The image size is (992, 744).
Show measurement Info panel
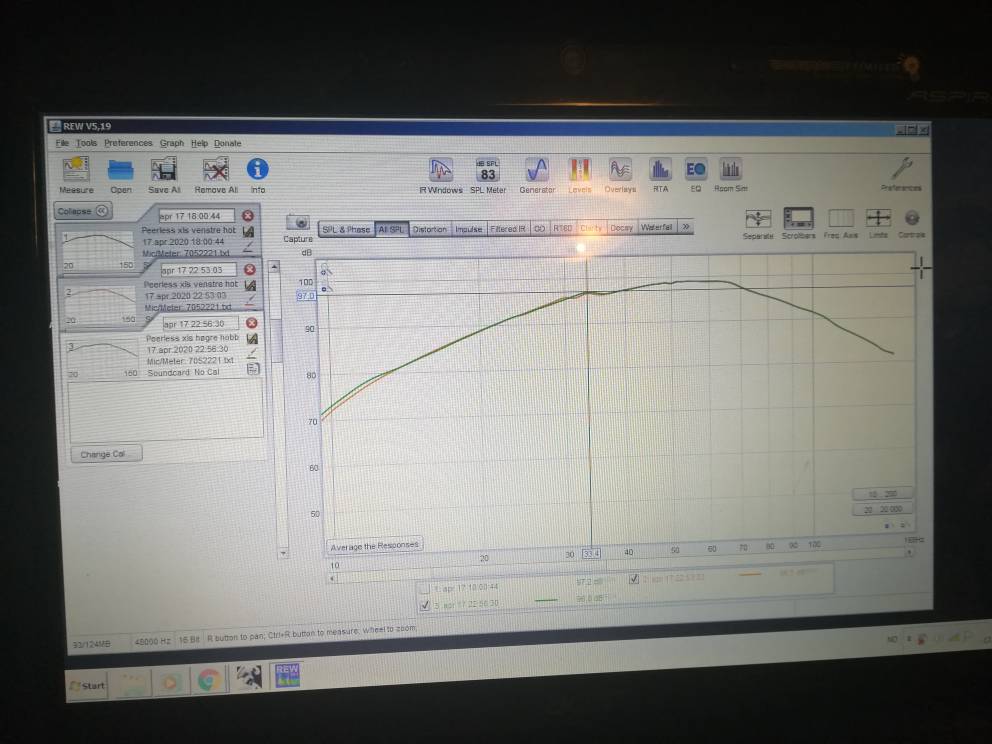[x=257, y=175]
